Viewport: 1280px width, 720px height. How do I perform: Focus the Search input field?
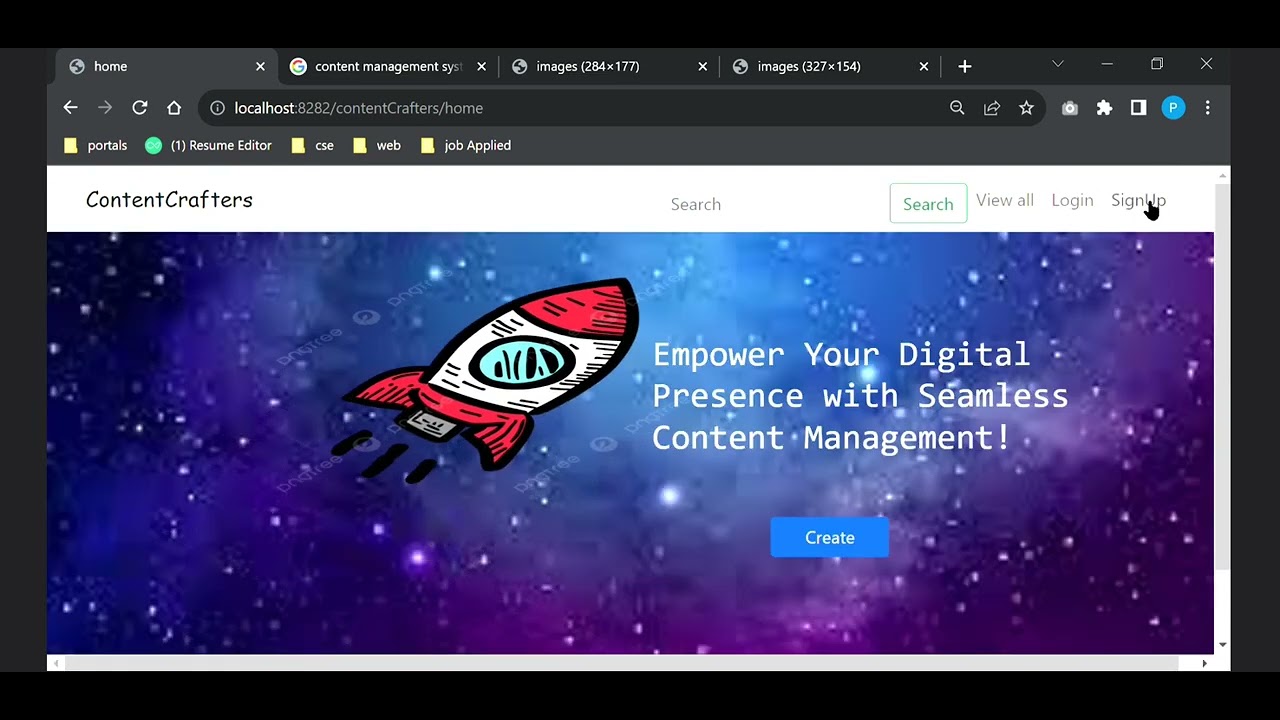(x=771, y=204)
